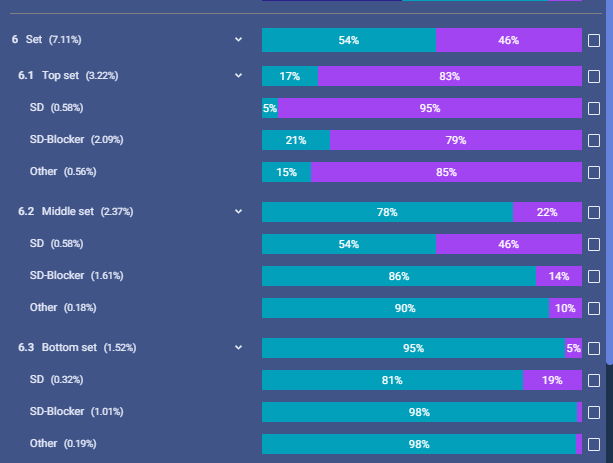
Task: Tick the 6.2 Middle set checkbox
Action: coord(594,212)
